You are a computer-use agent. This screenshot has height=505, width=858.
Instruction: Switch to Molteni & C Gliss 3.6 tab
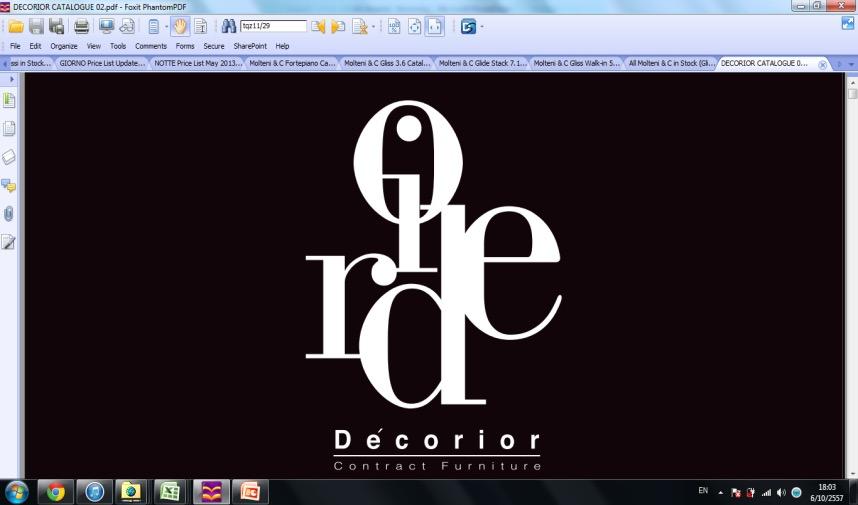click(x=387, y=63)
